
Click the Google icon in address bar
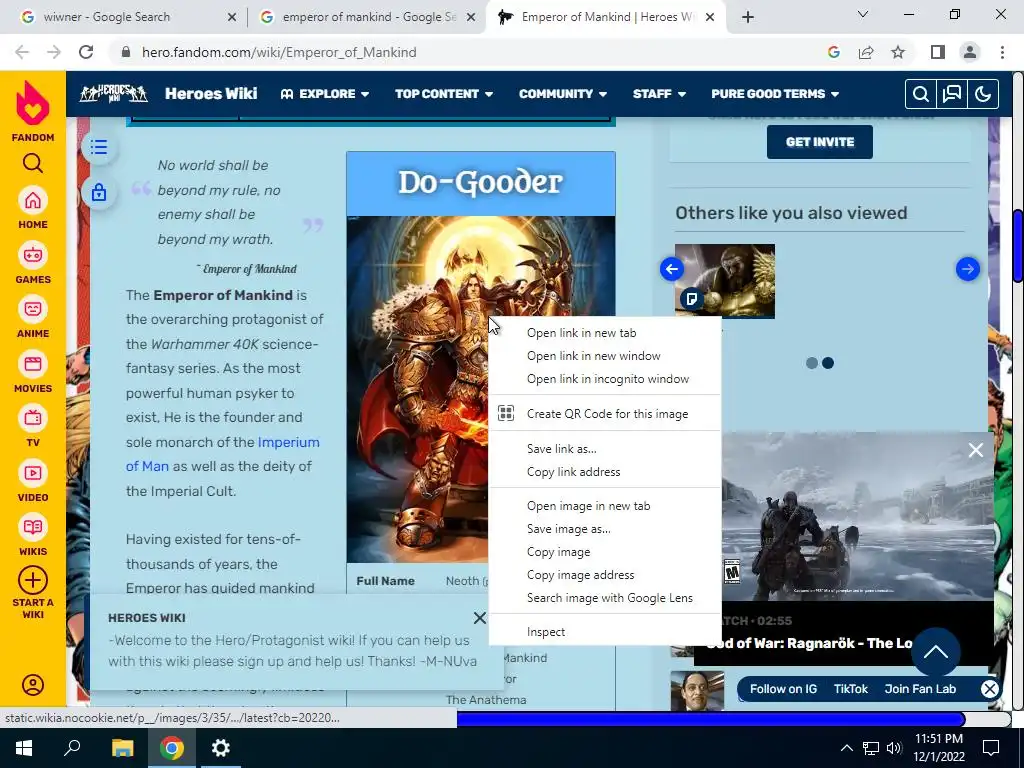pos(834,52)
